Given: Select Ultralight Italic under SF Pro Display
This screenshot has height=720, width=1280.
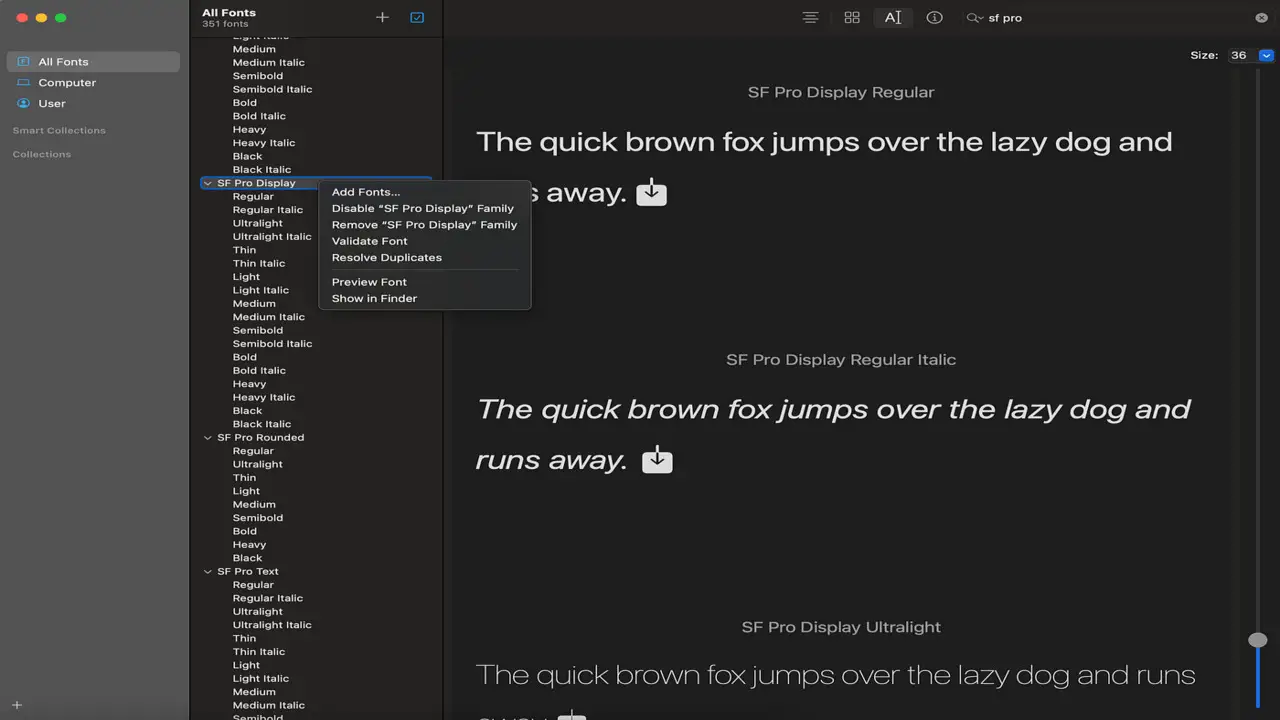Looking at the screenshot, I should [x=272, y=237].
